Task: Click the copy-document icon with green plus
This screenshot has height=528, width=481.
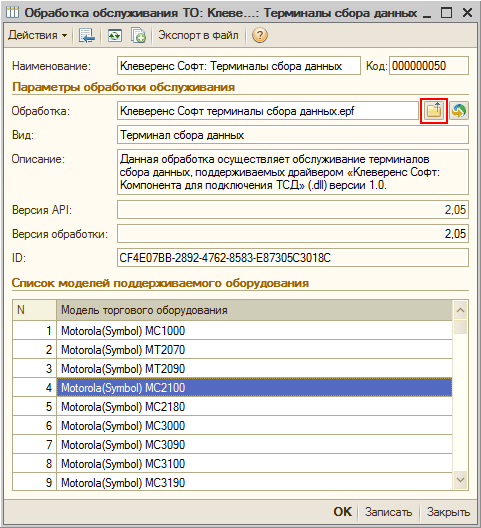Action: pyautogui.click(x=138, y=35)
